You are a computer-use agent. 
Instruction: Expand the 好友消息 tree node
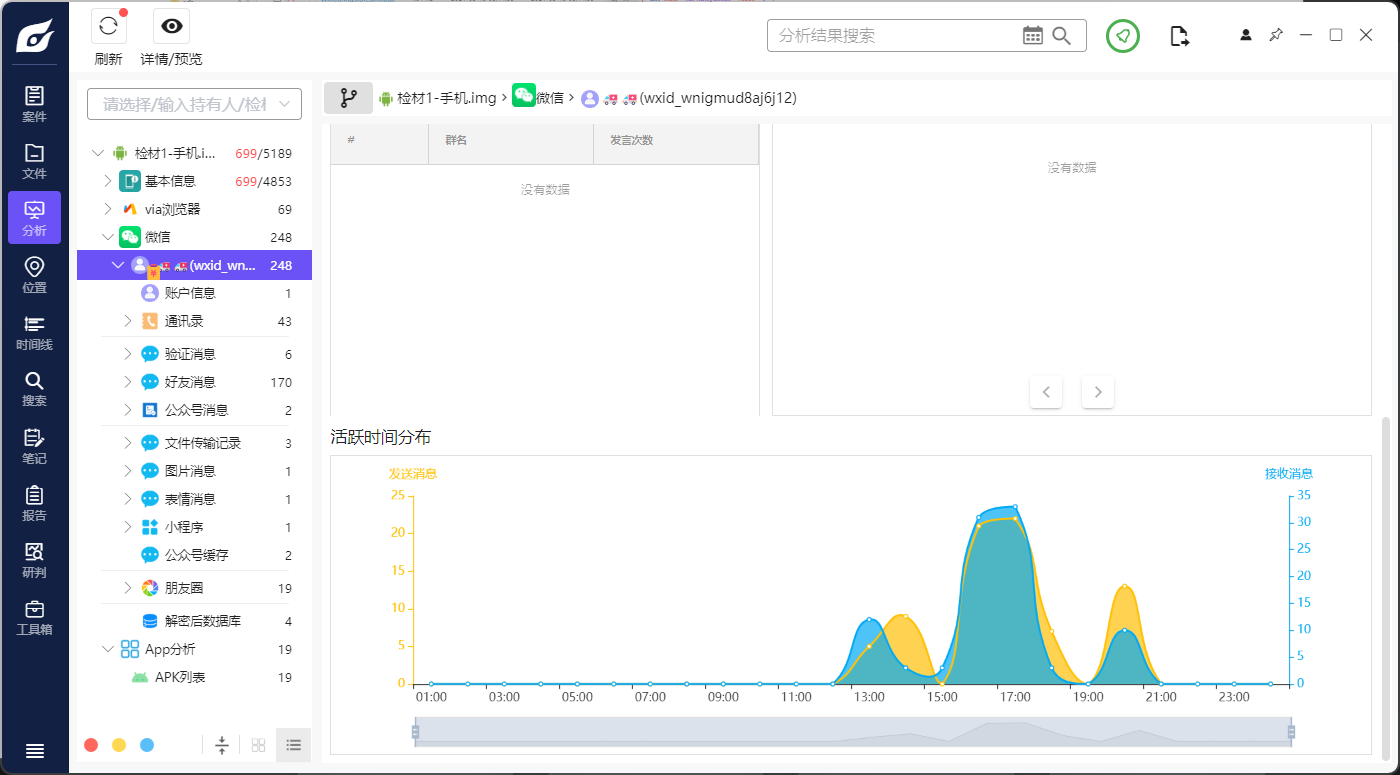(x=128, y=382)
